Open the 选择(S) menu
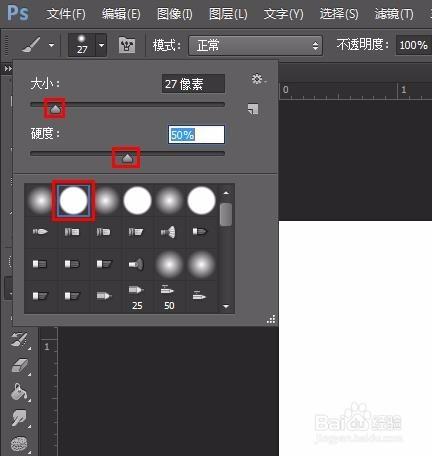The width and height of the screenshot is (432, 456). [339, 14]
